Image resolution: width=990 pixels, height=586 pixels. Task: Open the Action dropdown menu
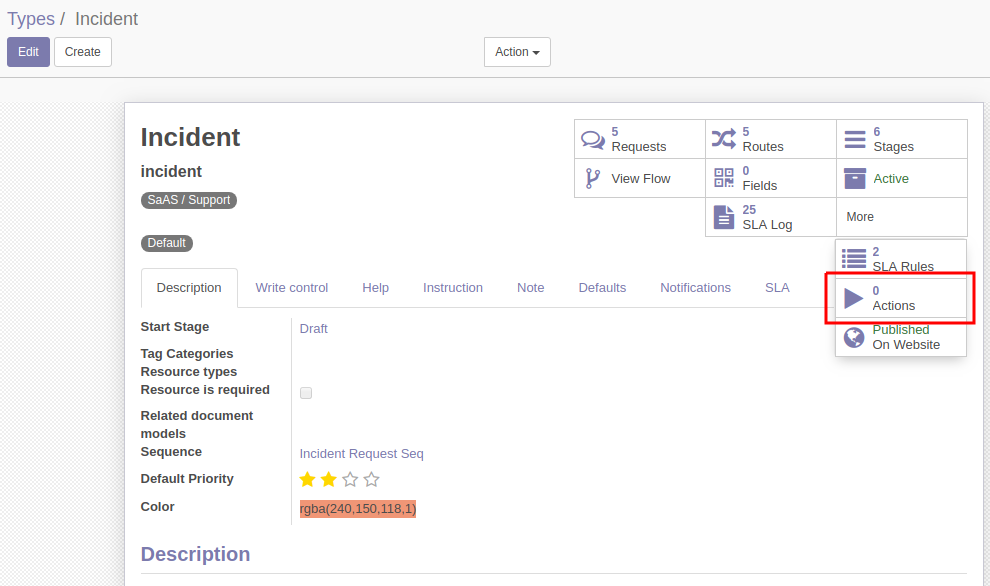(x=517, y=52)
